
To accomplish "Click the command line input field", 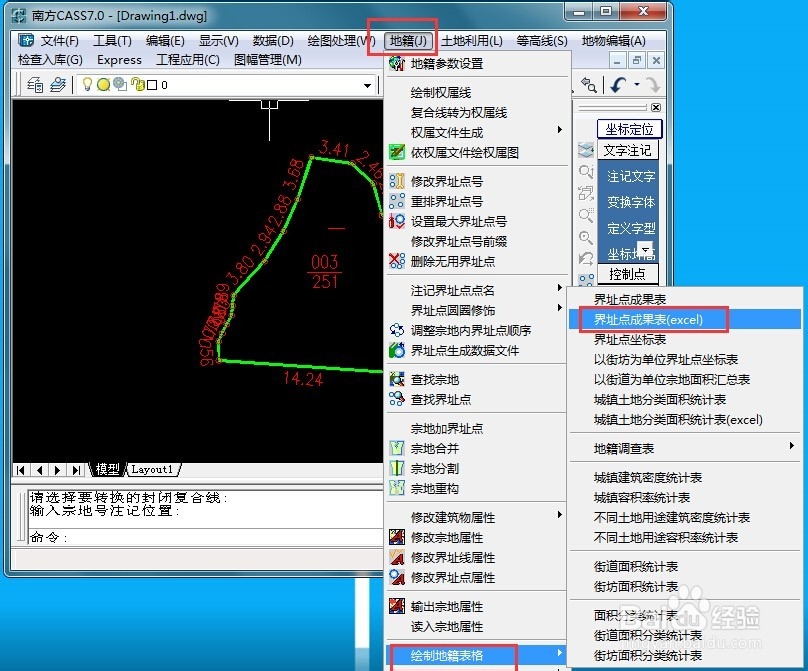I will point(206,538).
